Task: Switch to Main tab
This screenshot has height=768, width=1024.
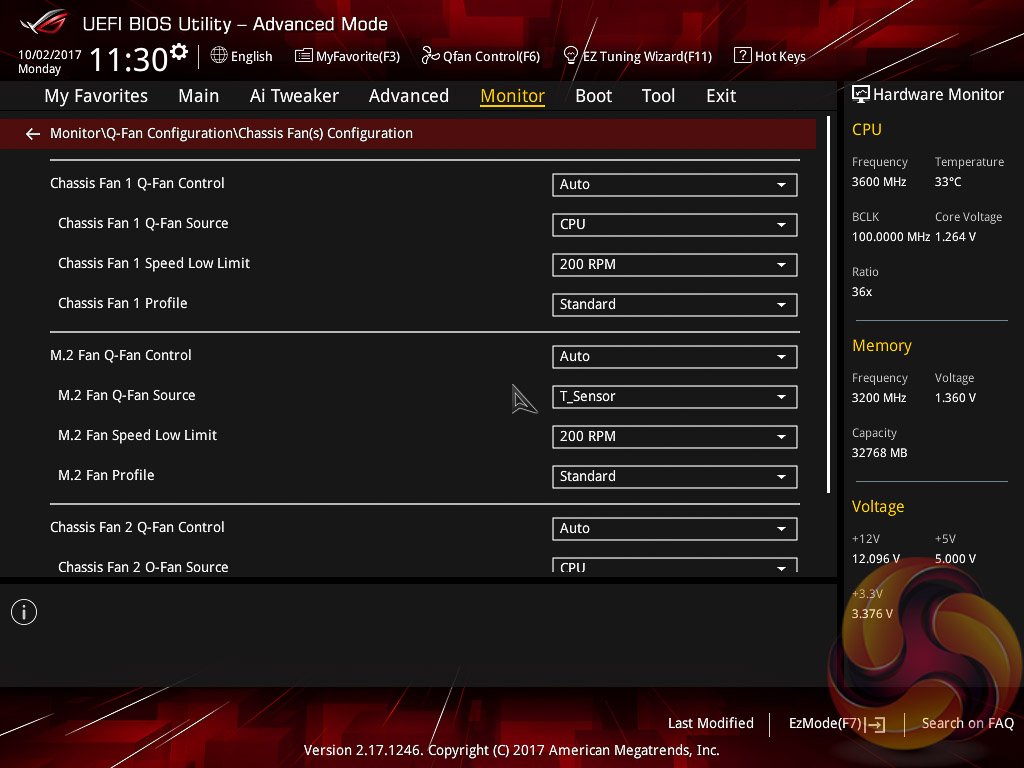Action: 199,96
